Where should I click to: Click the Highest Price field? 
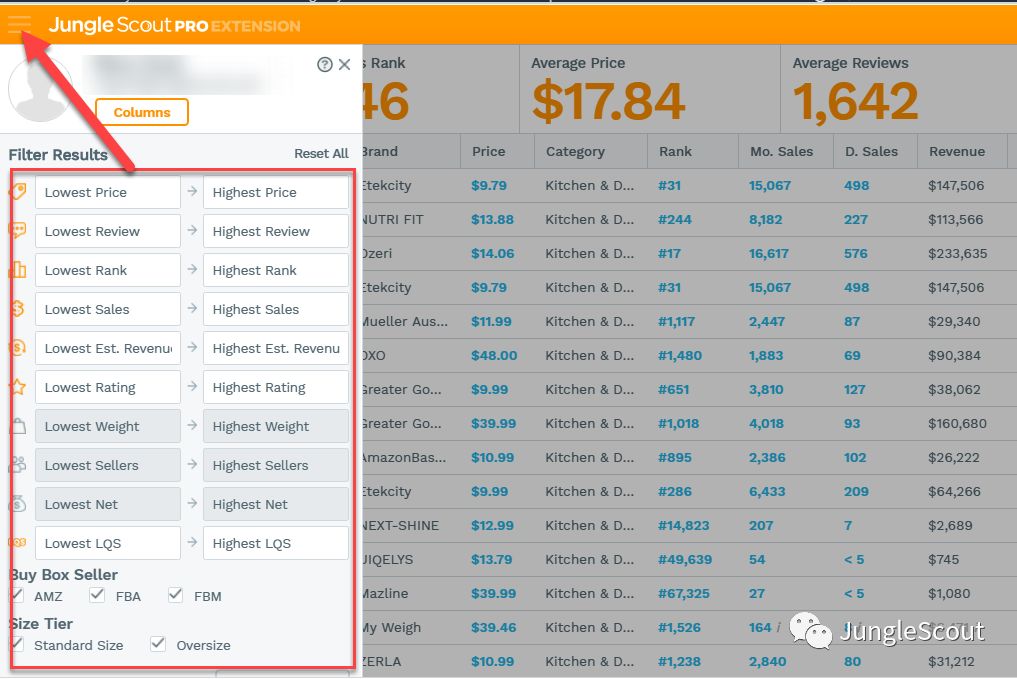coord(276,193)
